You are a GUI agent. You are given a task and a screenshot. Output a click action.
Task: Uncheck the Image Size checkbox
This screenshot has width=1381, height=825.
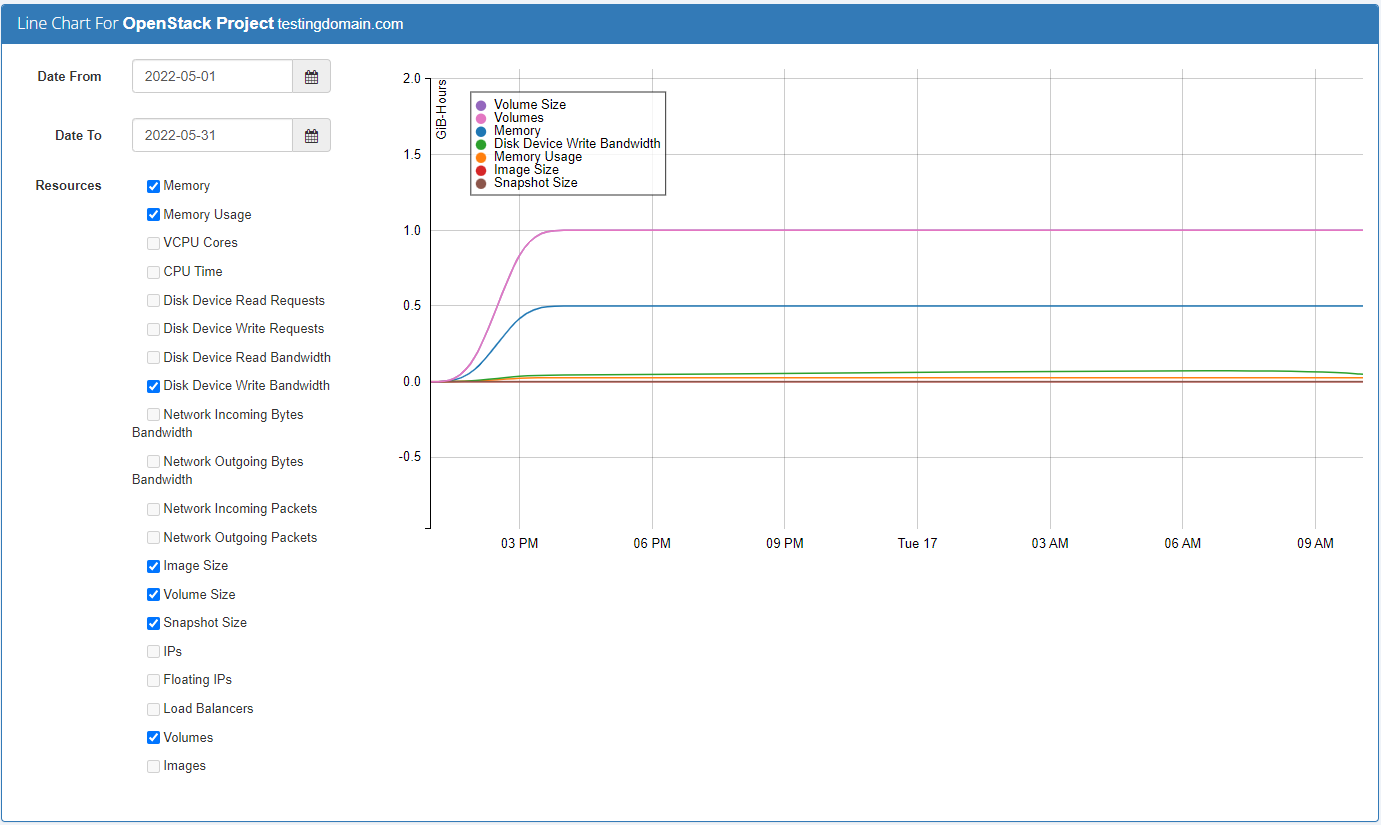tap(153, 566)
